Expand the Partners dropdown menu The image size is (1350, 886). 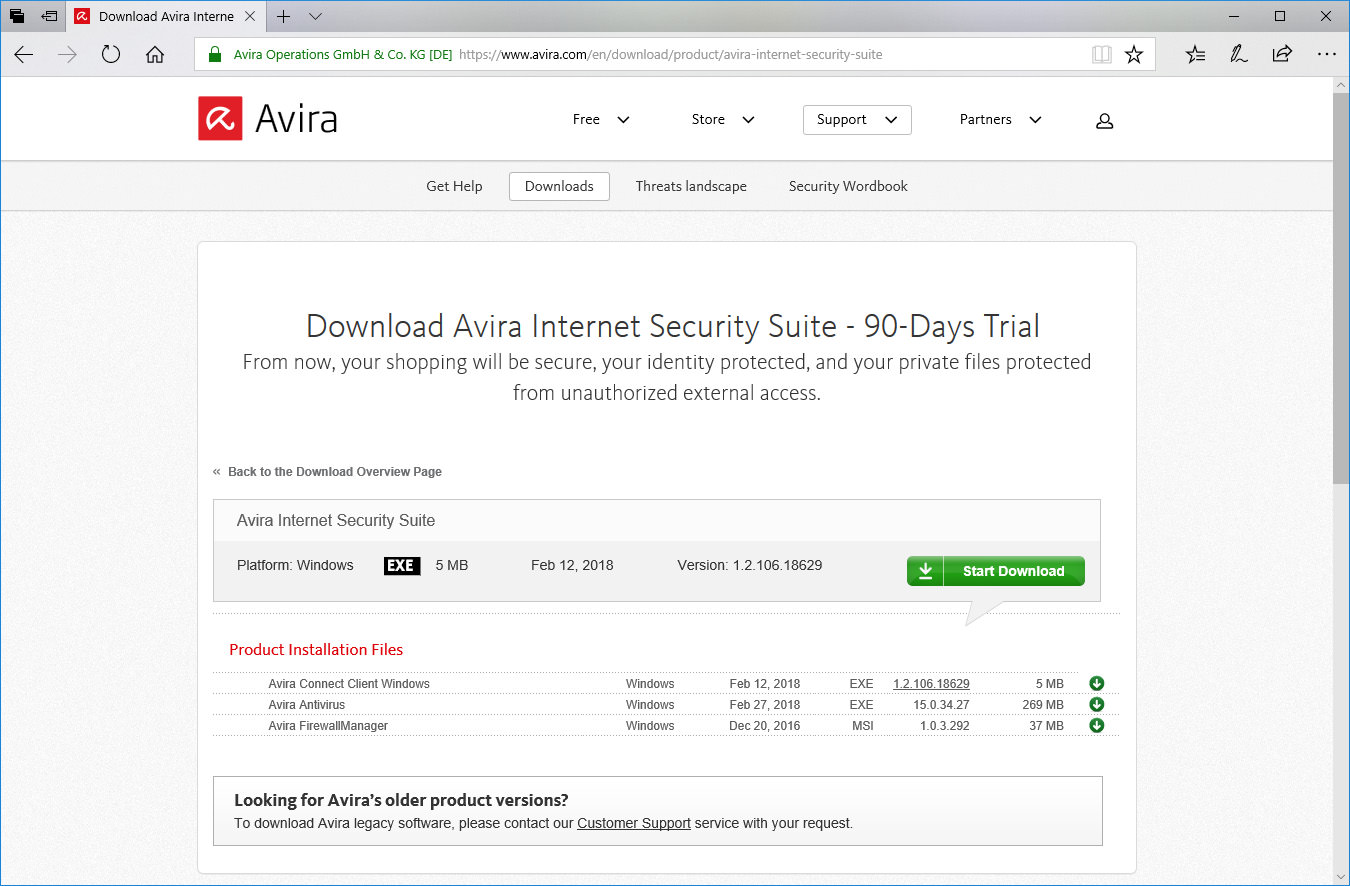1000,120
